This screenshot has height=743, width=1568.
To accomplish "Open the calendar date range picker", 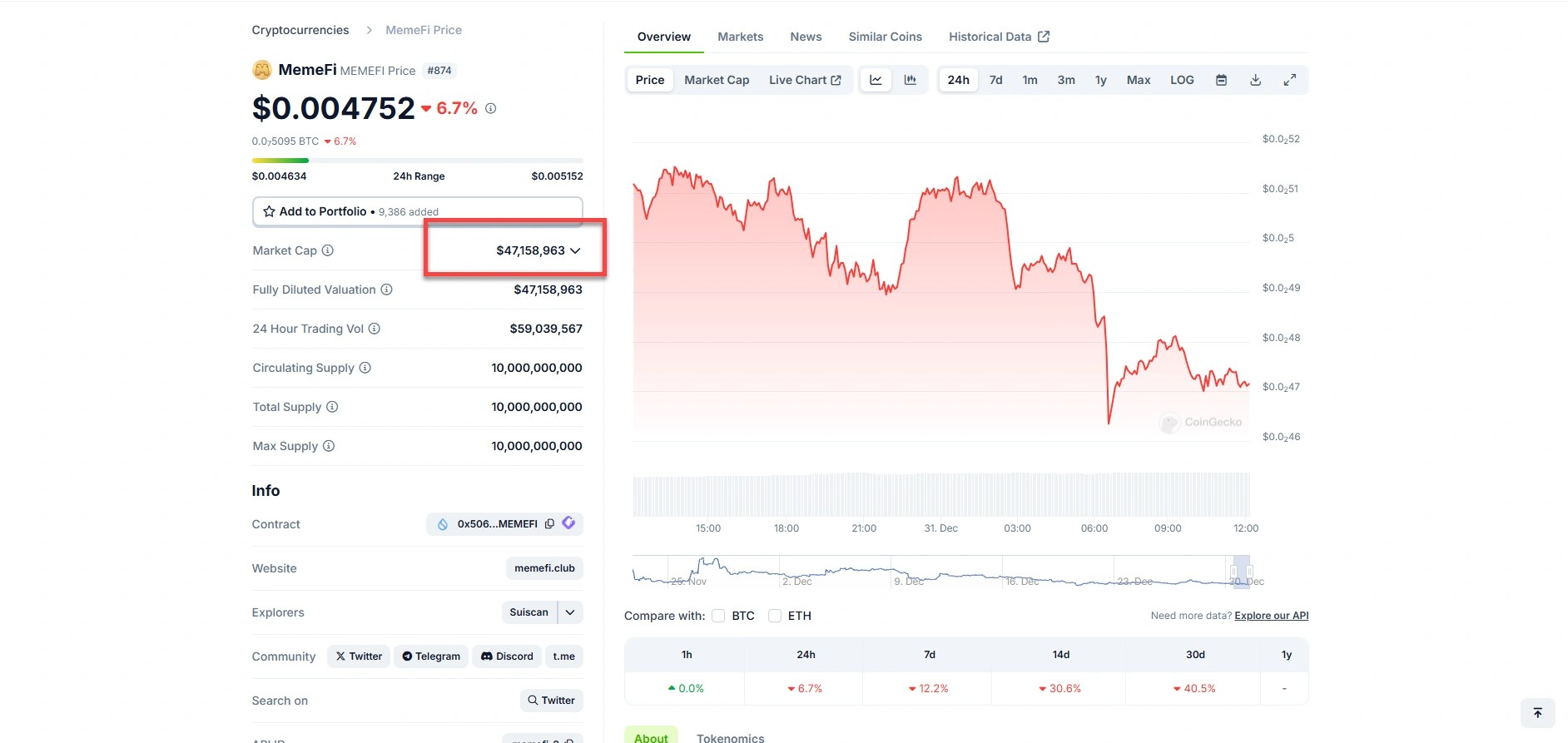I will tap(1221, 80).
